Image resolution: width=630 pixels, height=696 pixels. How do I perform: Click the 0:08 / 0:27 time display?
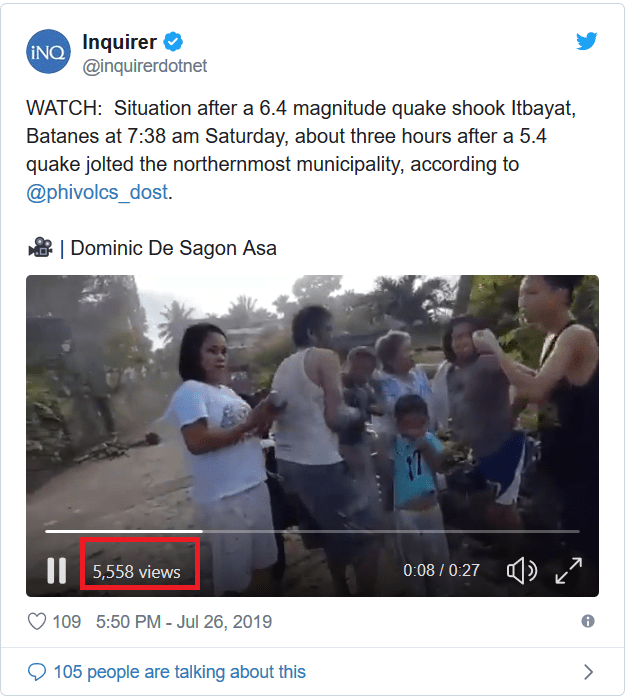pyautogui.click(x=440, y=571)
